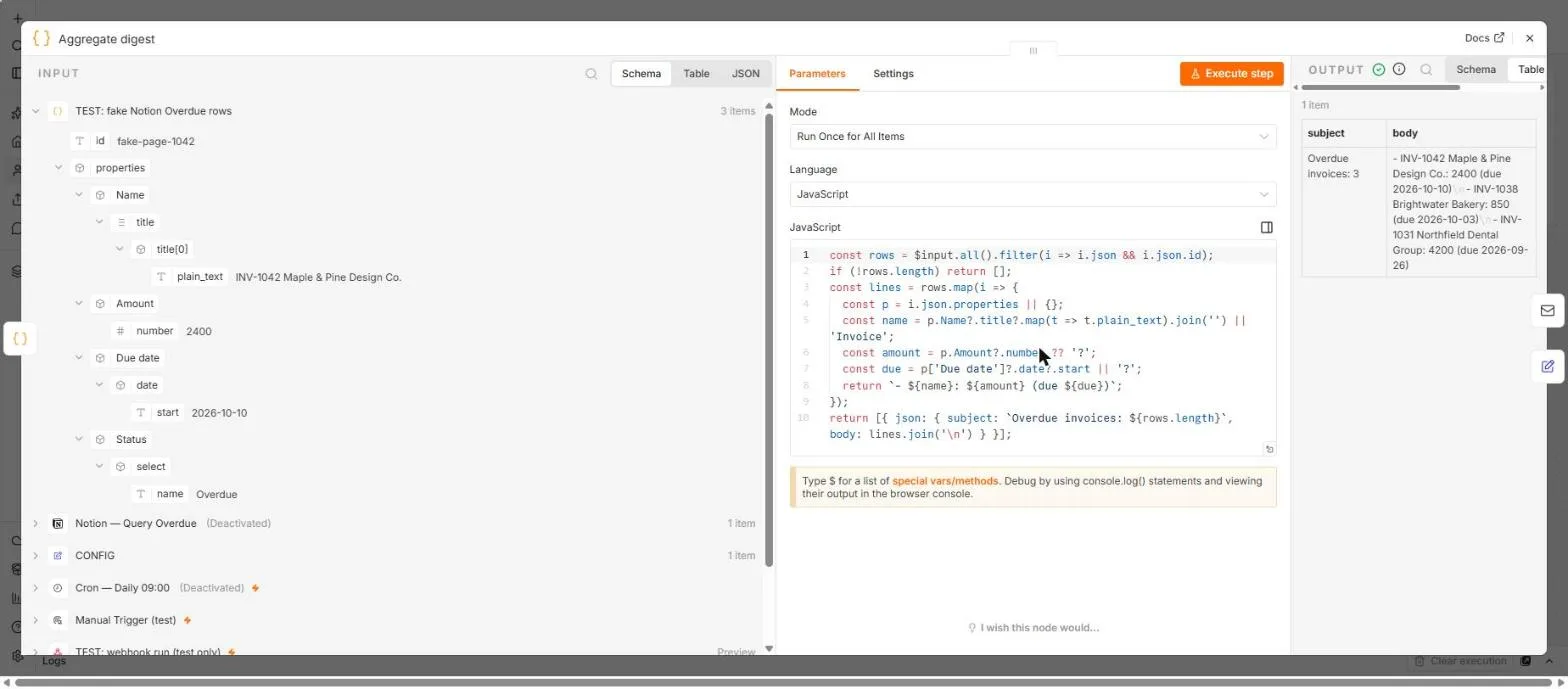This screenshot has height=689, width=1568.
Task: Expand the CONFIG node
Action: (35, 555)
